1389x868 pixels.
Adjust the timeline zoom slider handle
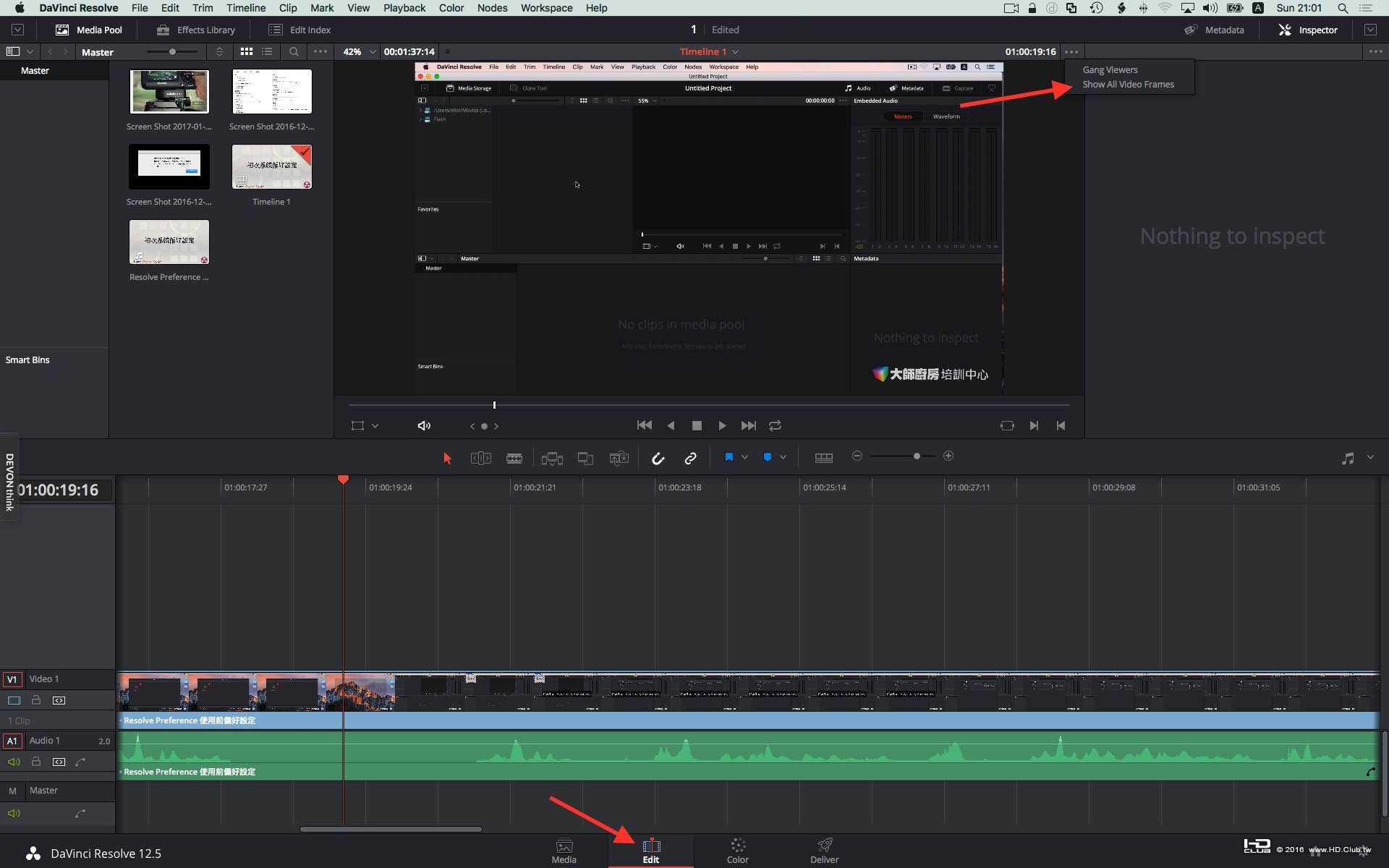point(917,456)
